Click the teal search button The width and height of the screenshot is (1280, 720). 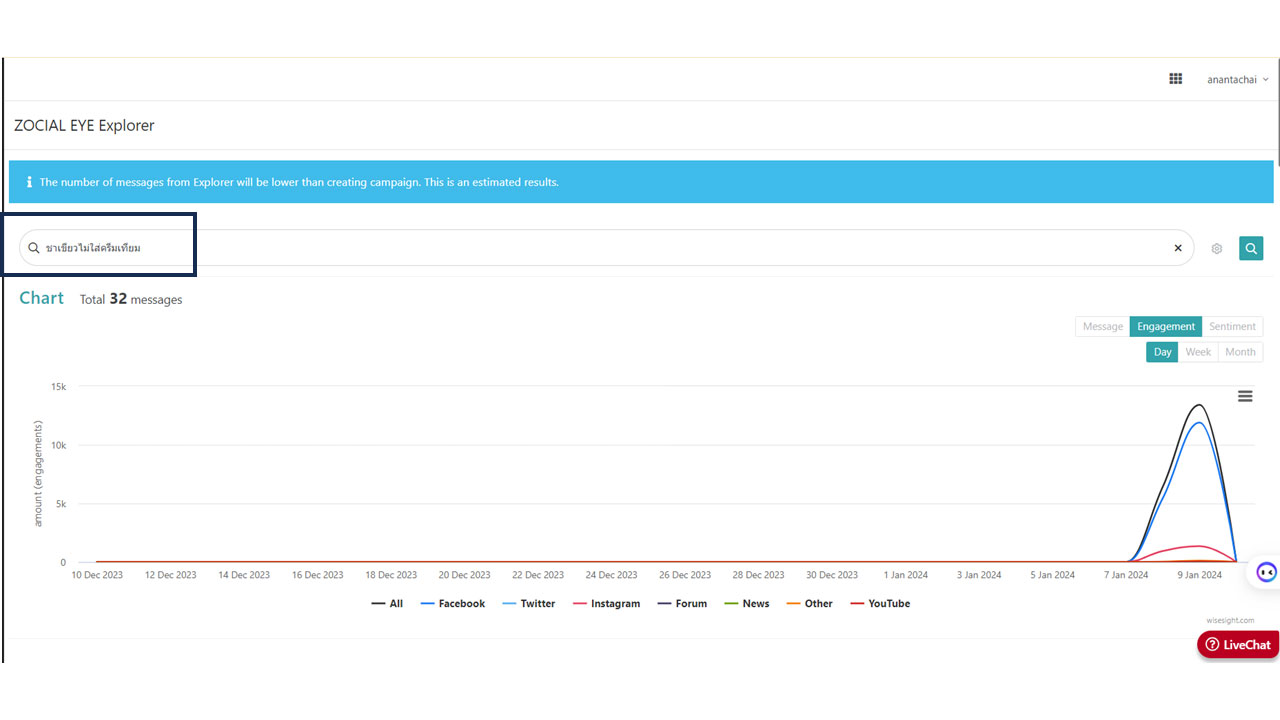(1251, 248)
